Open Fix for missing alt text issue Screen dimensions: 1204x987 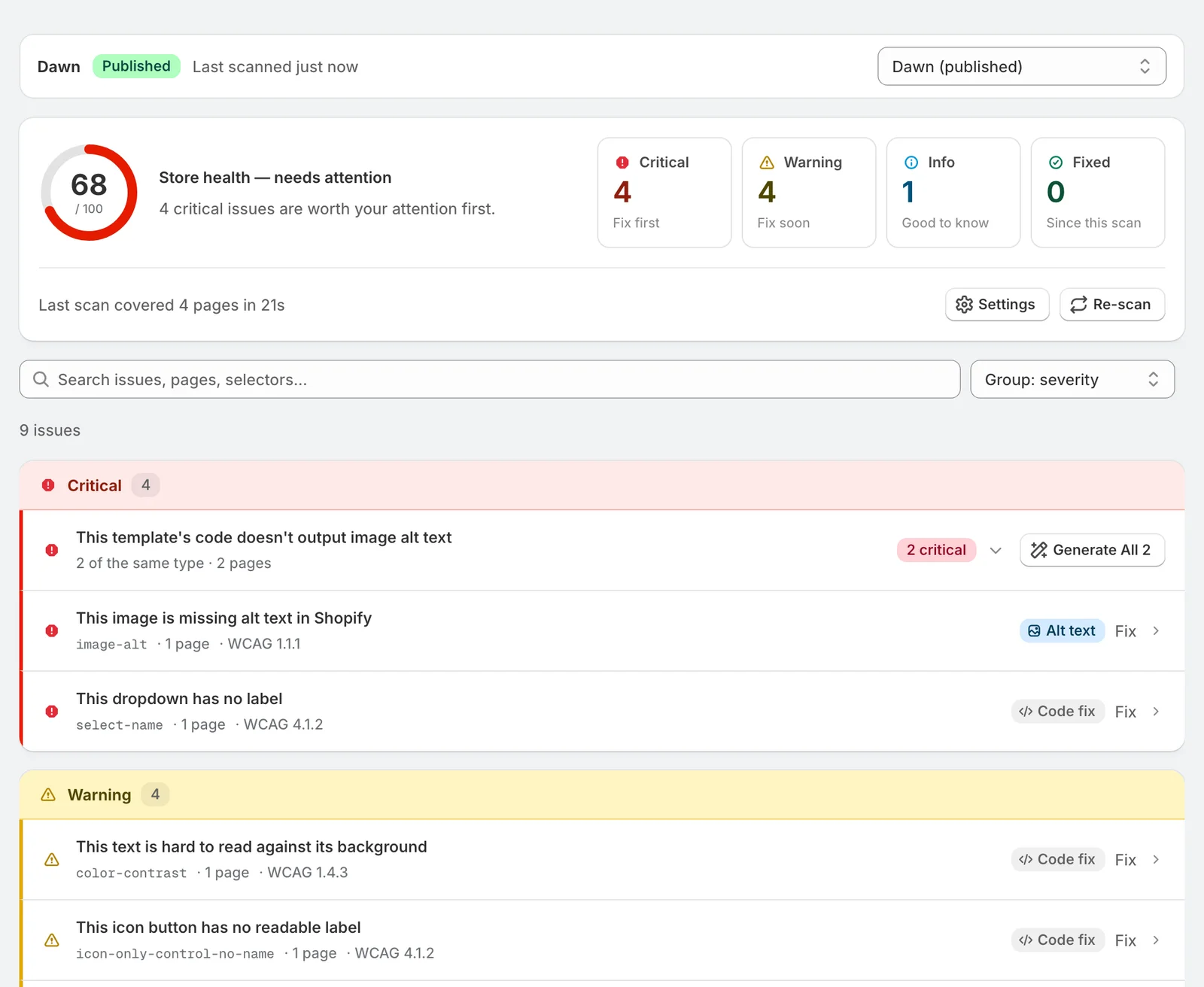[x=1125, y=631]
